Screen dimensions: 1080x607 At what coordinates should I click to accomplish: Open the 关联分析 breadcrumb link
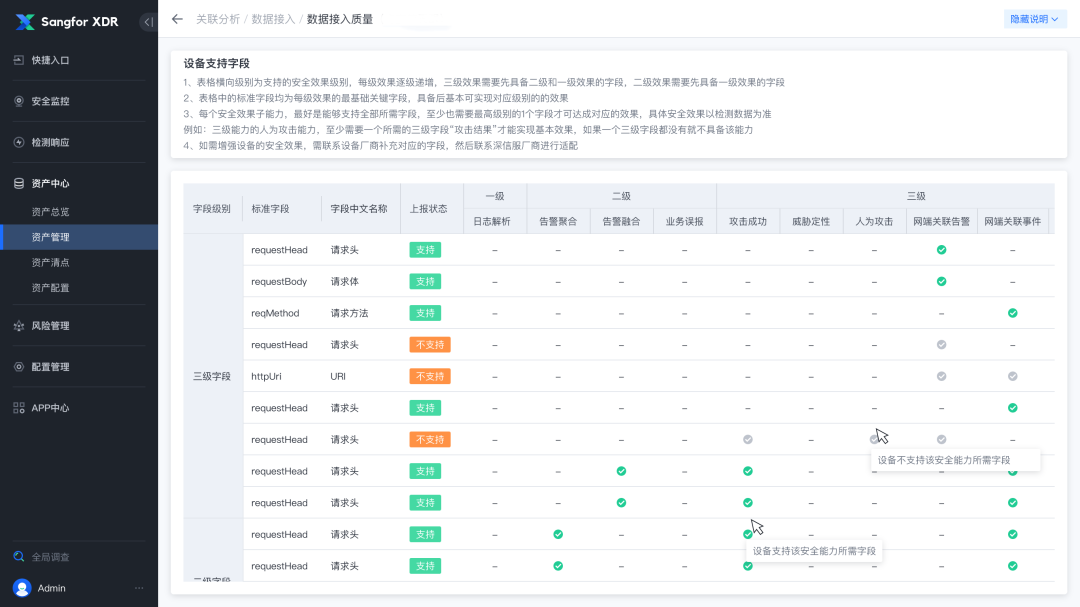(219, 18)
